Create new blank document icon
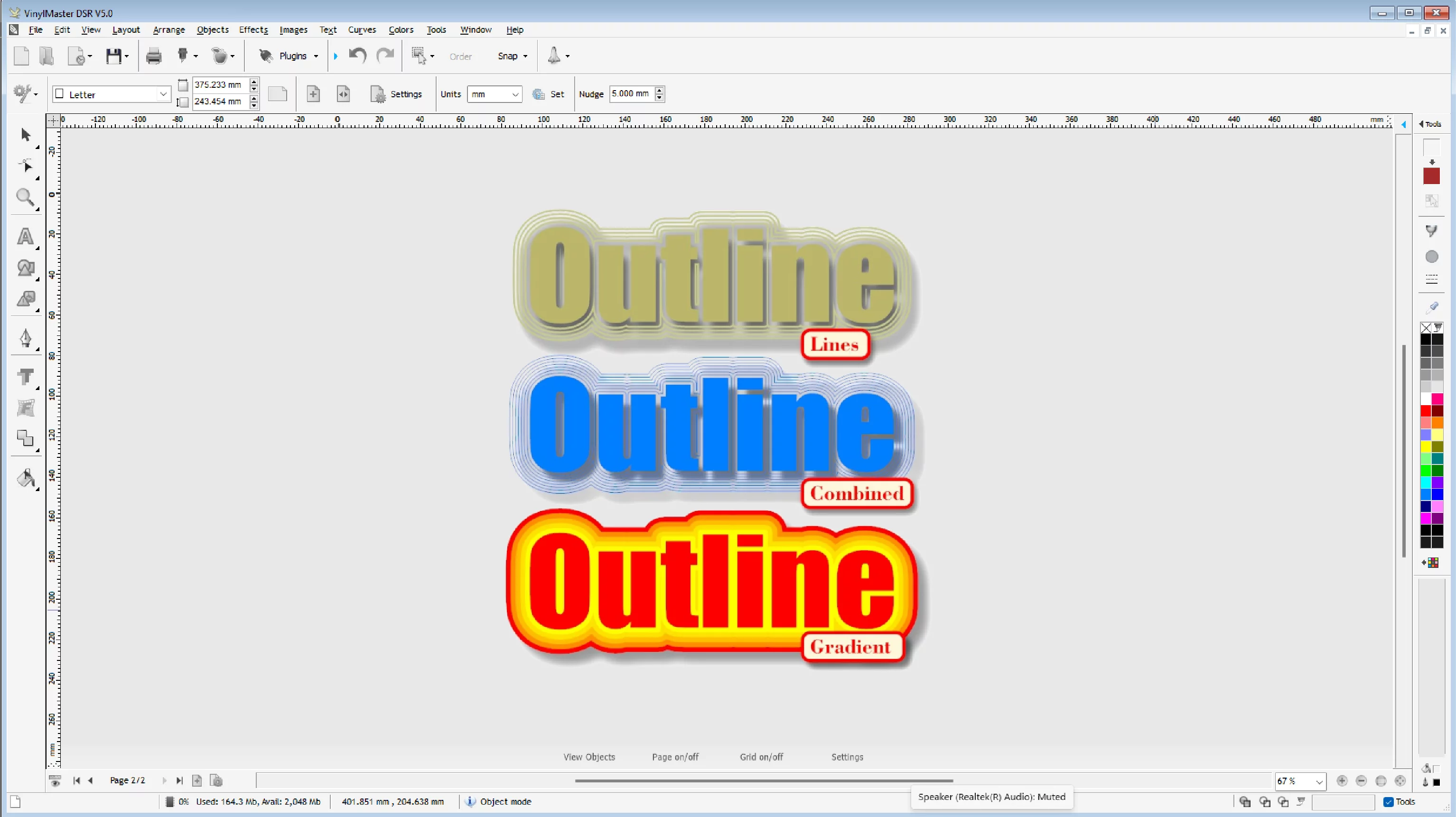1456x817 pixels. (21, 56)
